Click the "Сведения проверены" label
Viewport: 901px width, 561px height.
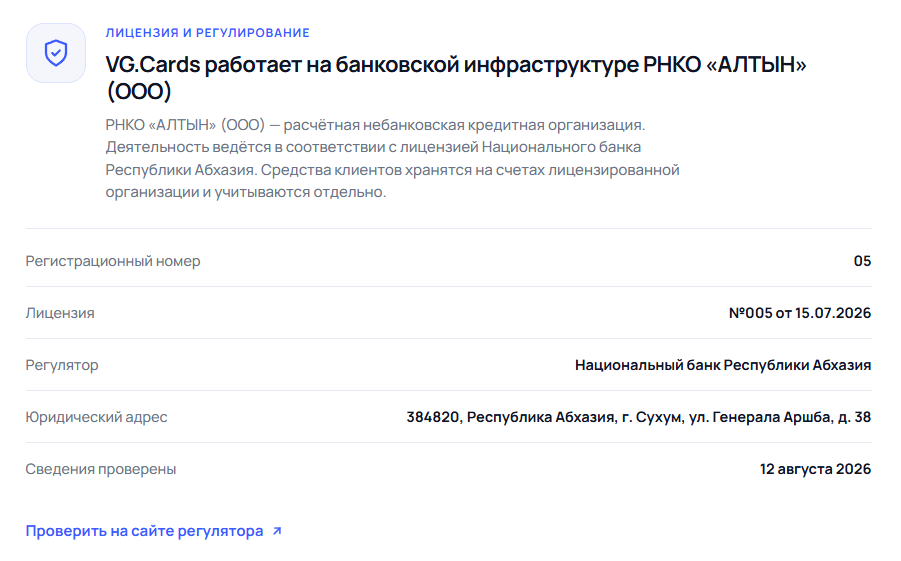pos(101,469)
